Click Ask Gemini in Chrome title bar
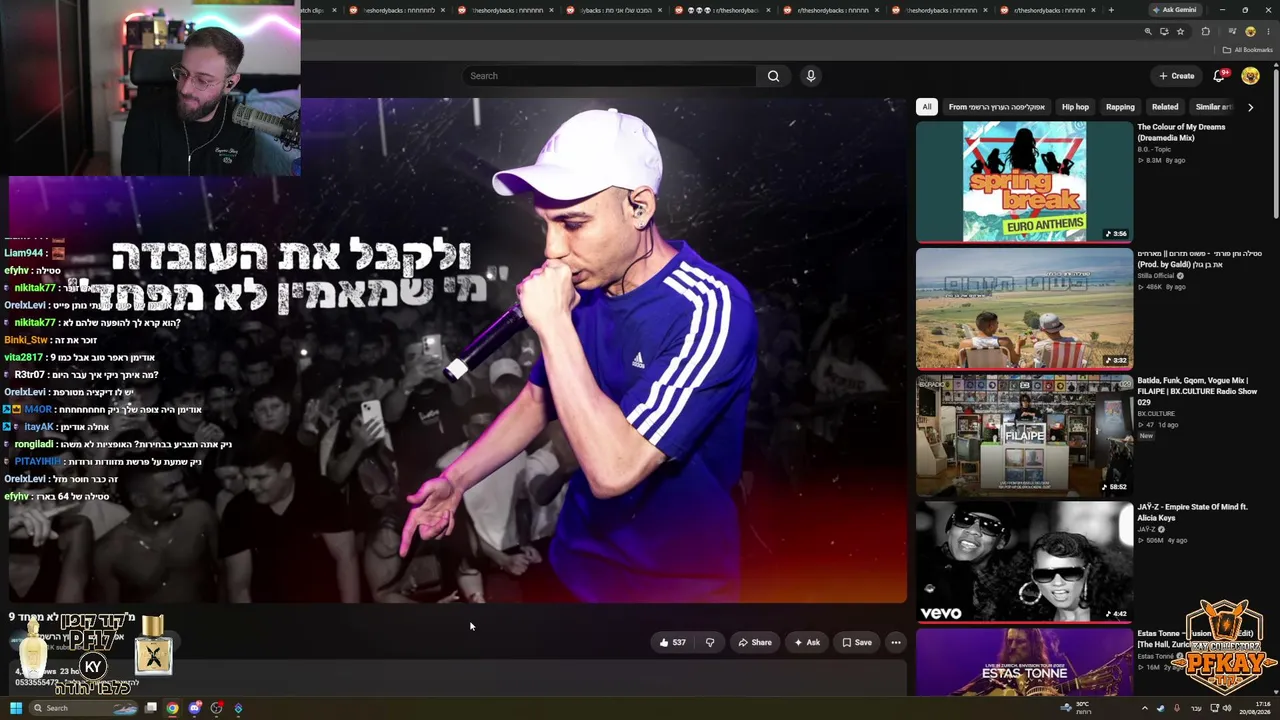The width and height of the screenshot is (1280, 720). (x=1174, y=10)
